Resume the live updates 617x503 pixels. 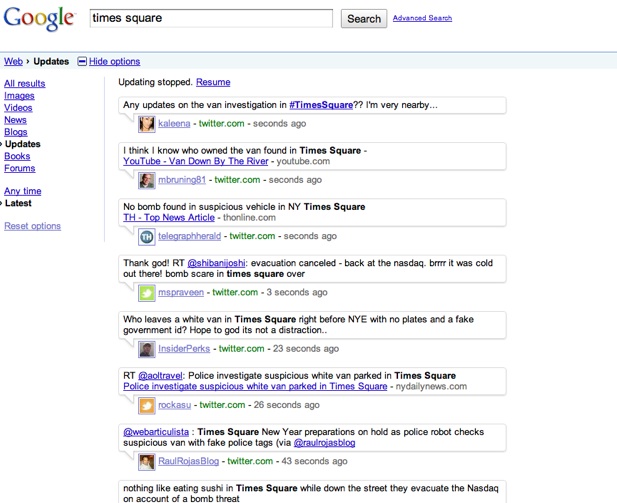(213, 82)
